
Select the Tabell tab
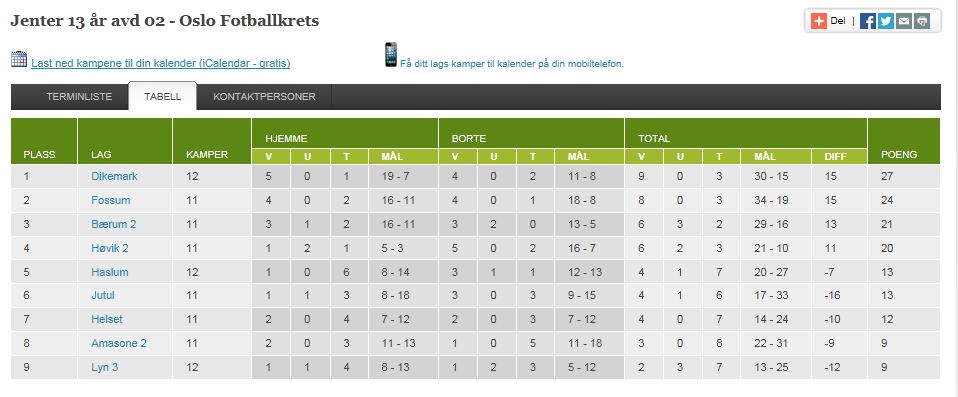163,96
